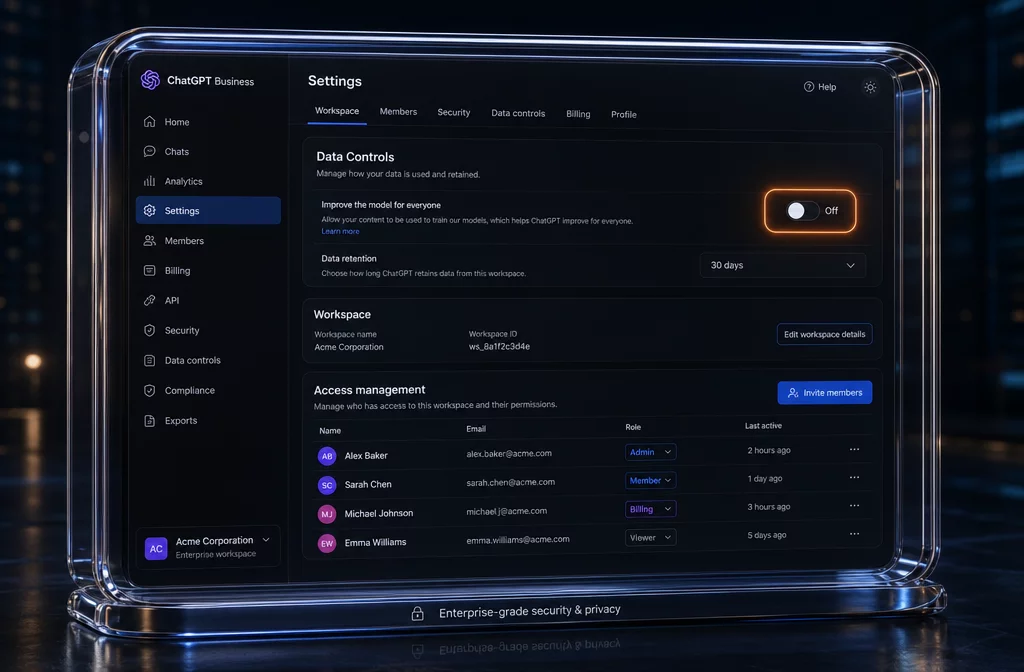Image resolution: width=1024 pixels, height=672 pixels.
Task: Change Michael Johnson's Billing role dropdown
Action: [650, 509]
